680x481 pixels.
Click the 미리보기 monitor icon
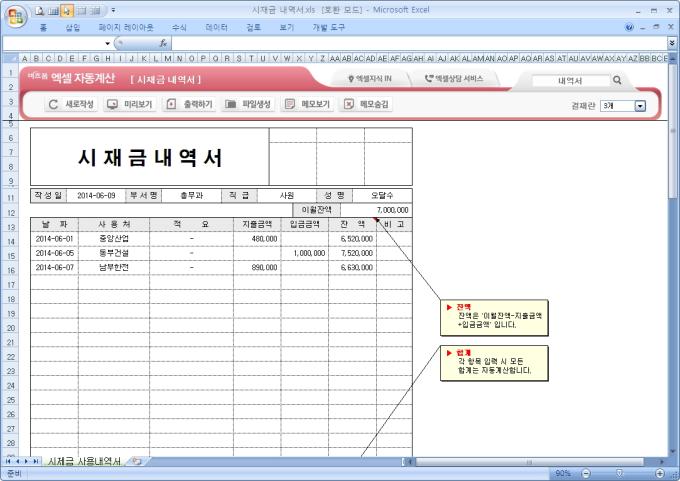[x=112, y=104]
